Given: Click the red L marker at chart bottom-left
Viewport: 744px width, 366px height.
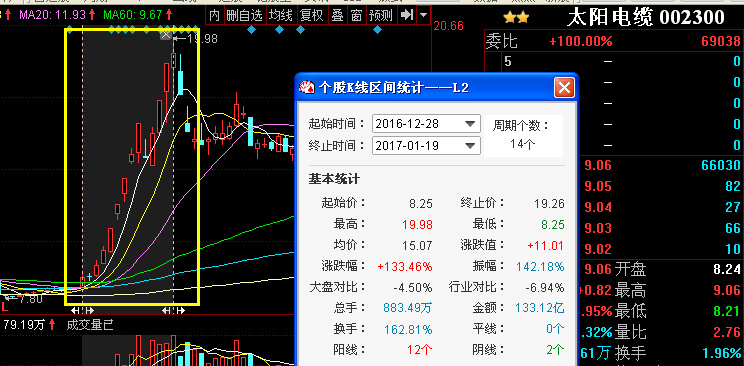Looking at the screenshot, I should click(x=5, y=307).
